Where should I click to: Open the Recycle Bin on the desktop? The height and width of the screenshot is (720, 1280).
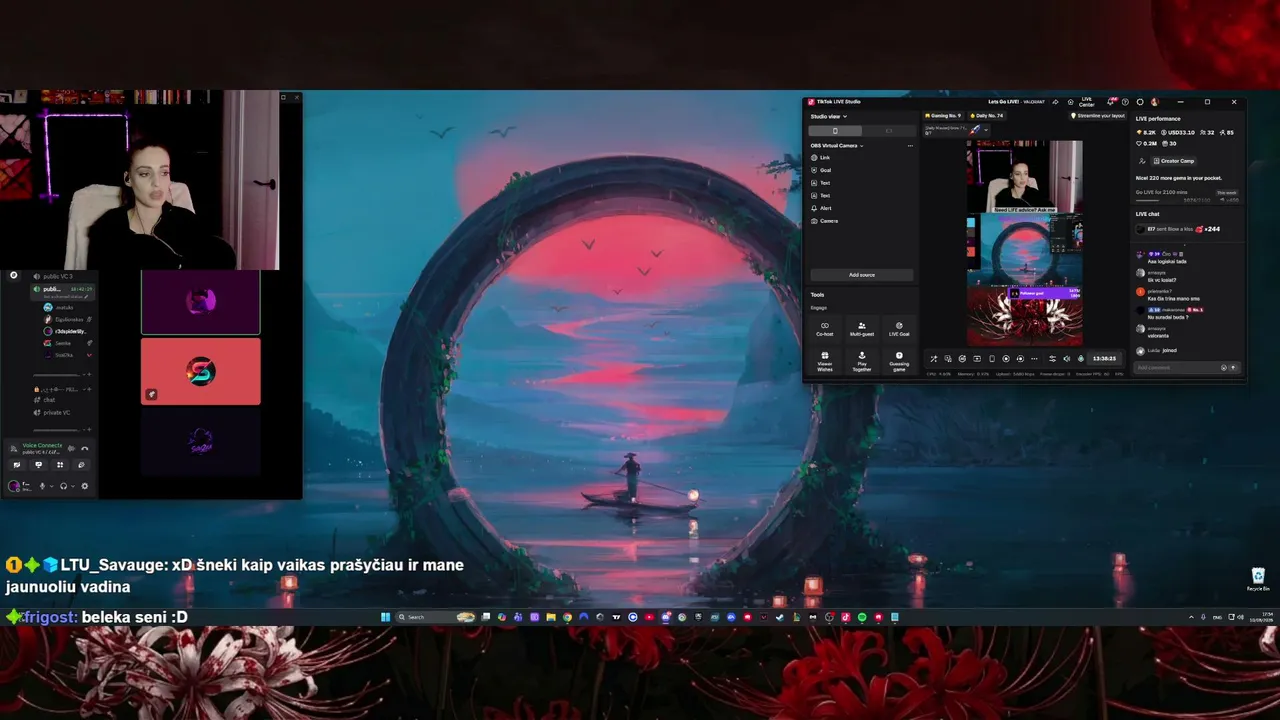pos(1258,579)
